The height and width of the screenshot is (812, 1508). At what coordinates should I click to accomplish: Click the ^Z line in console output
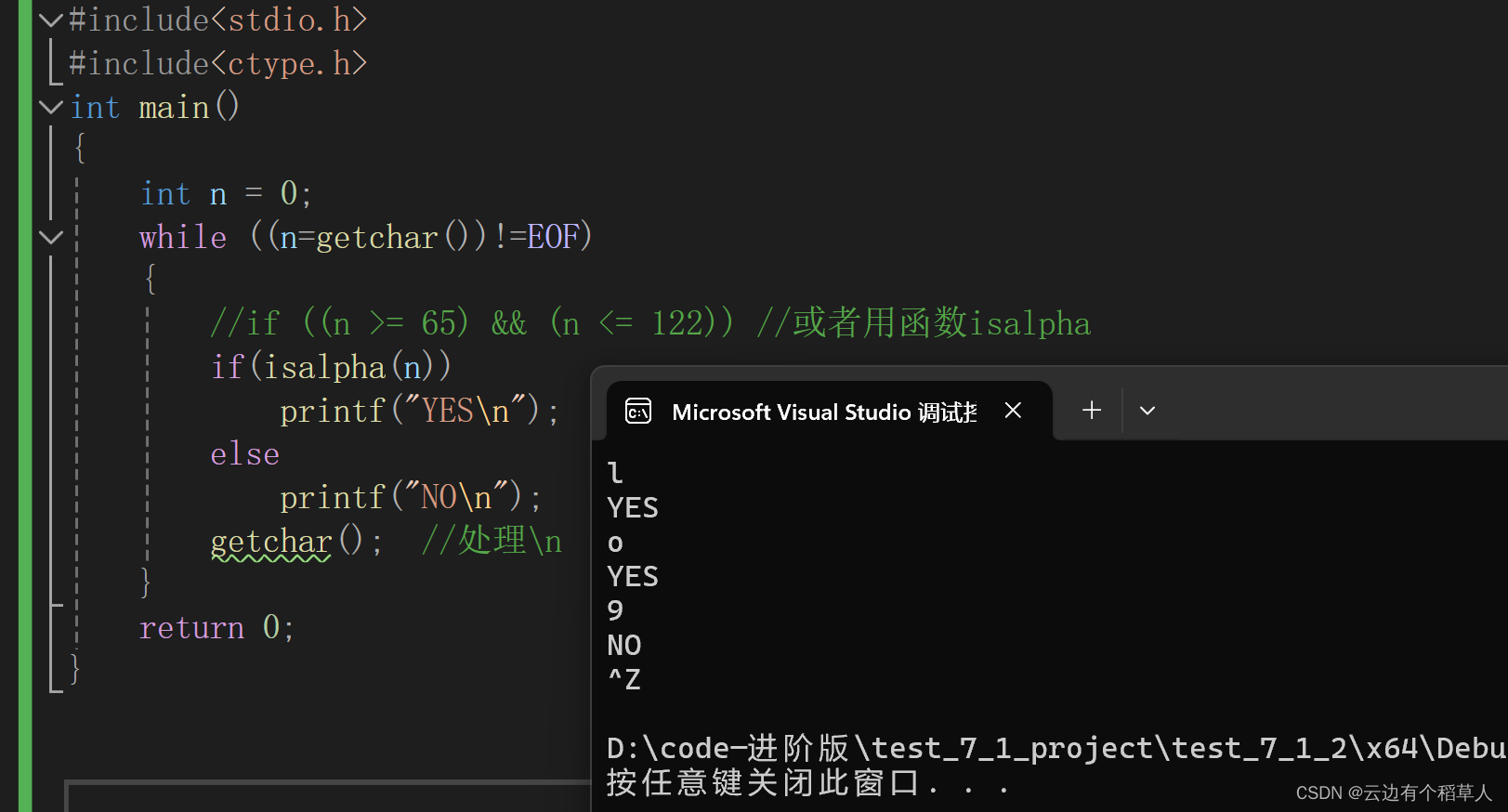click(x=623, y=679)
